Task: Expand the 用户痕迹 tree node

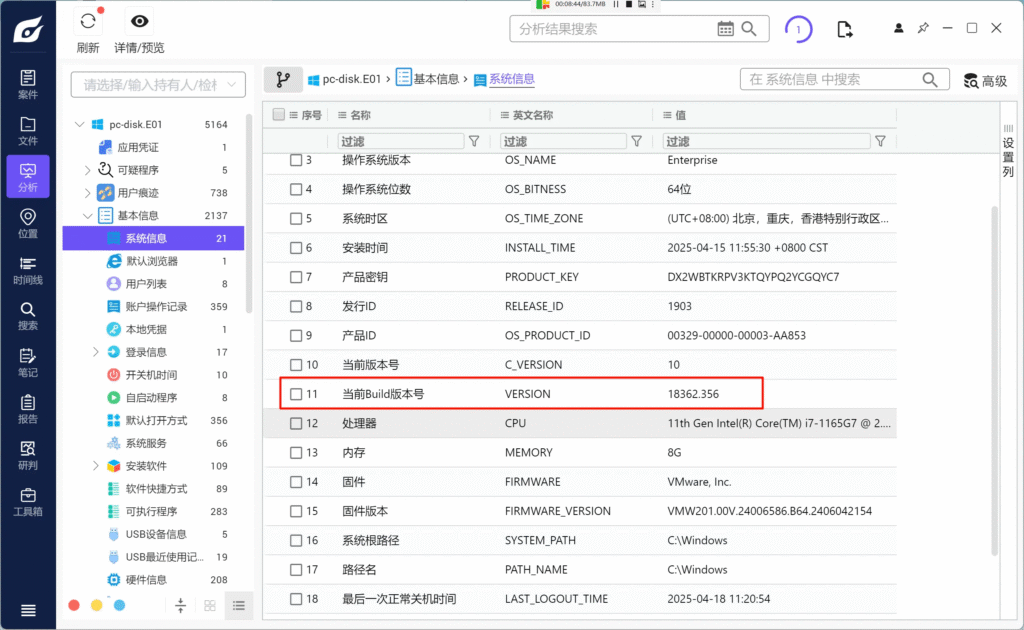Action: tap(88, 193)
